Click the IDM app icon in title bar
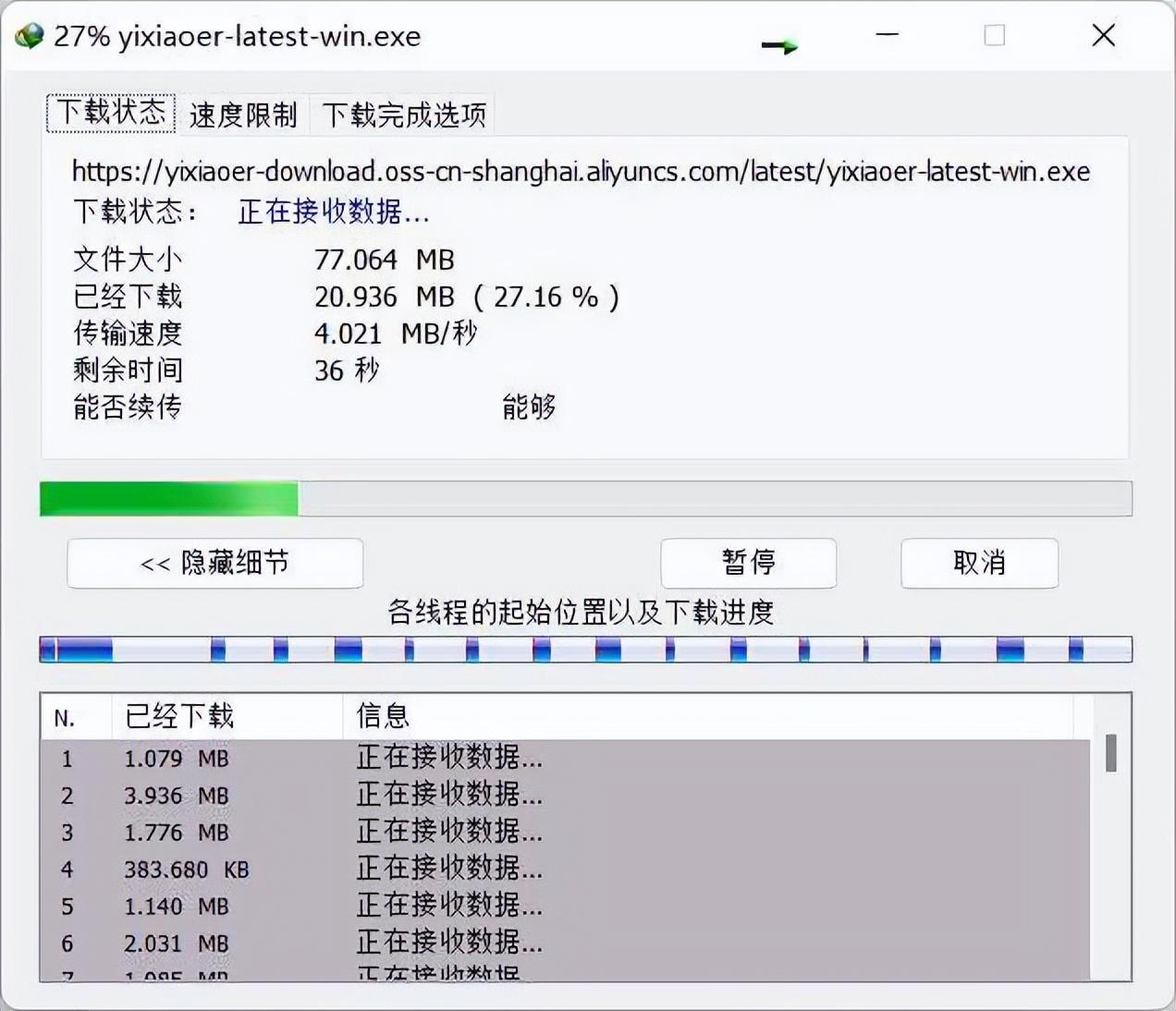Viewport: 1176px width, 1011px height. [29, 36]
